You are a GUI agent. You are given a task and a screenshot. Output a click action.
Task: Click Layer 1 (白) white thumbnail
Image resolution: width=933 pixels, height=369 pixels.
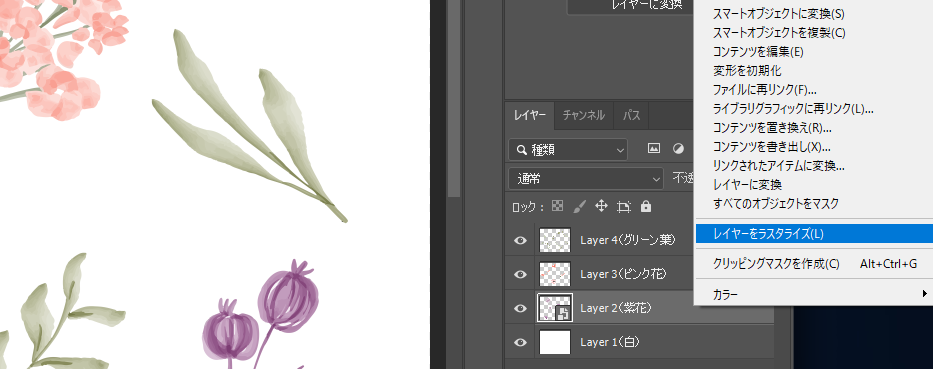[555, 342]
